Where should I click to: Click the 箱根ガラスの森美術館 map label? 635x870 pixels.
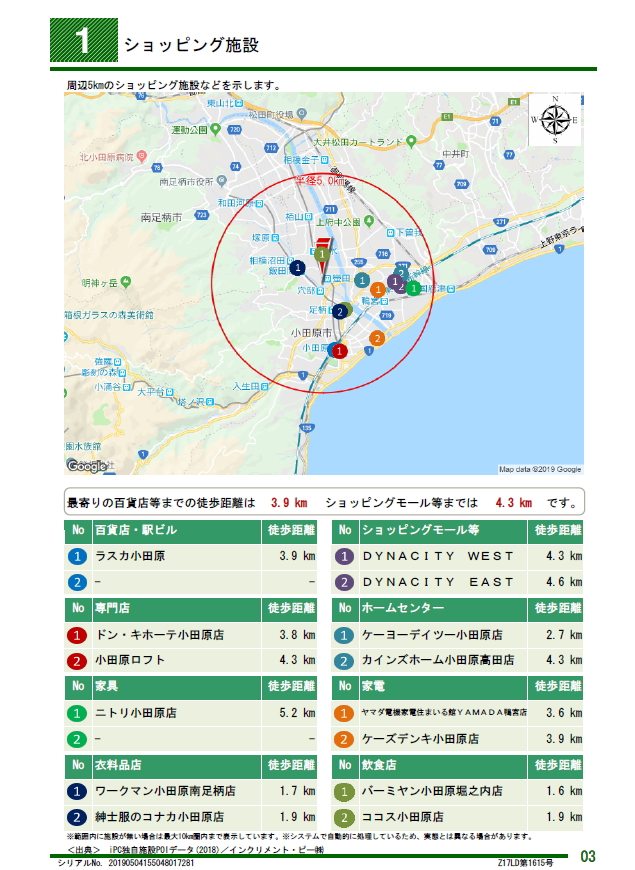point(109,315)
